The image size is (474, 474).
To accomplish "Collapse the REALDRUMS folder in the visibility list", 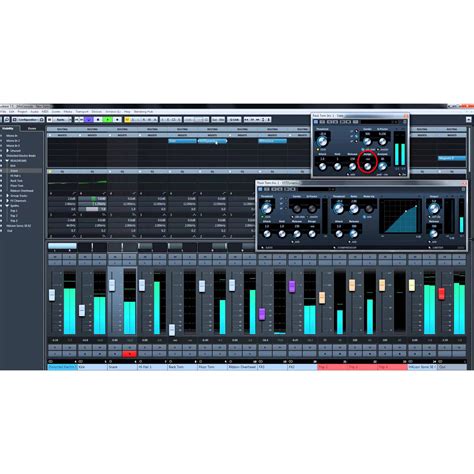I will [7, 161].
